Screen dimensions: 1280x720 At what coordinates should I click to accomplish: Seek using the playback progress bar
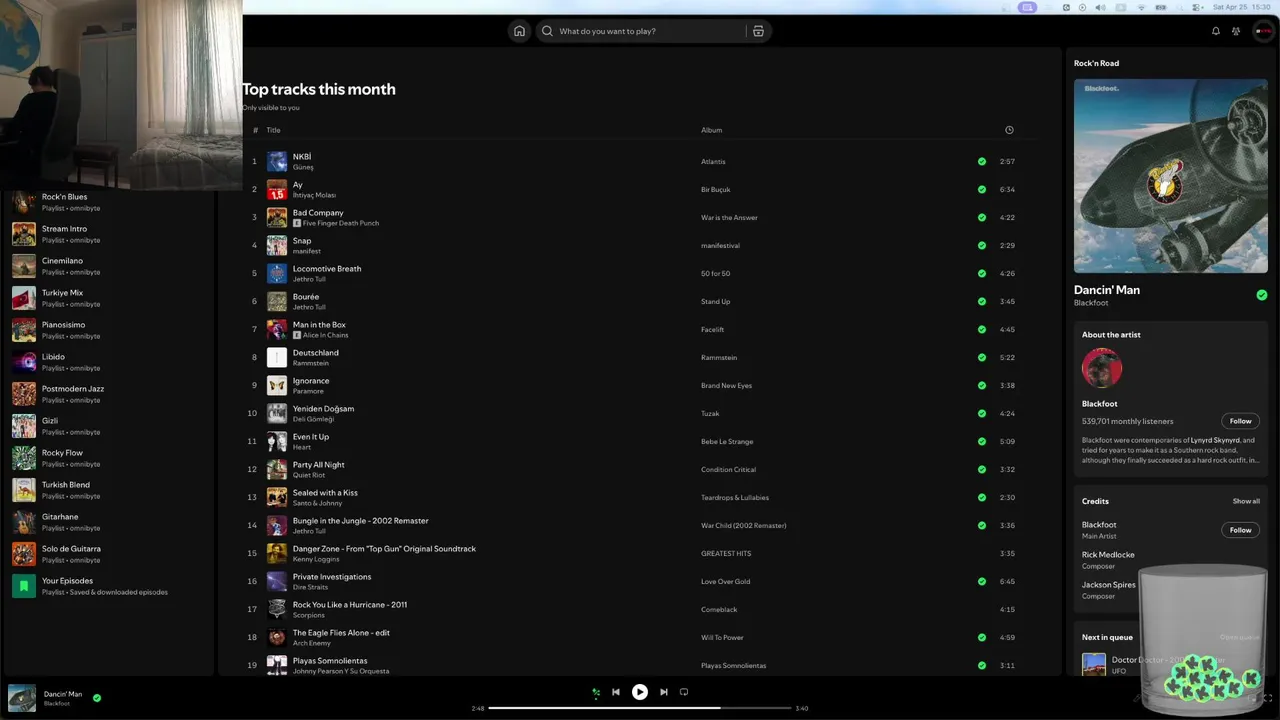640,708
